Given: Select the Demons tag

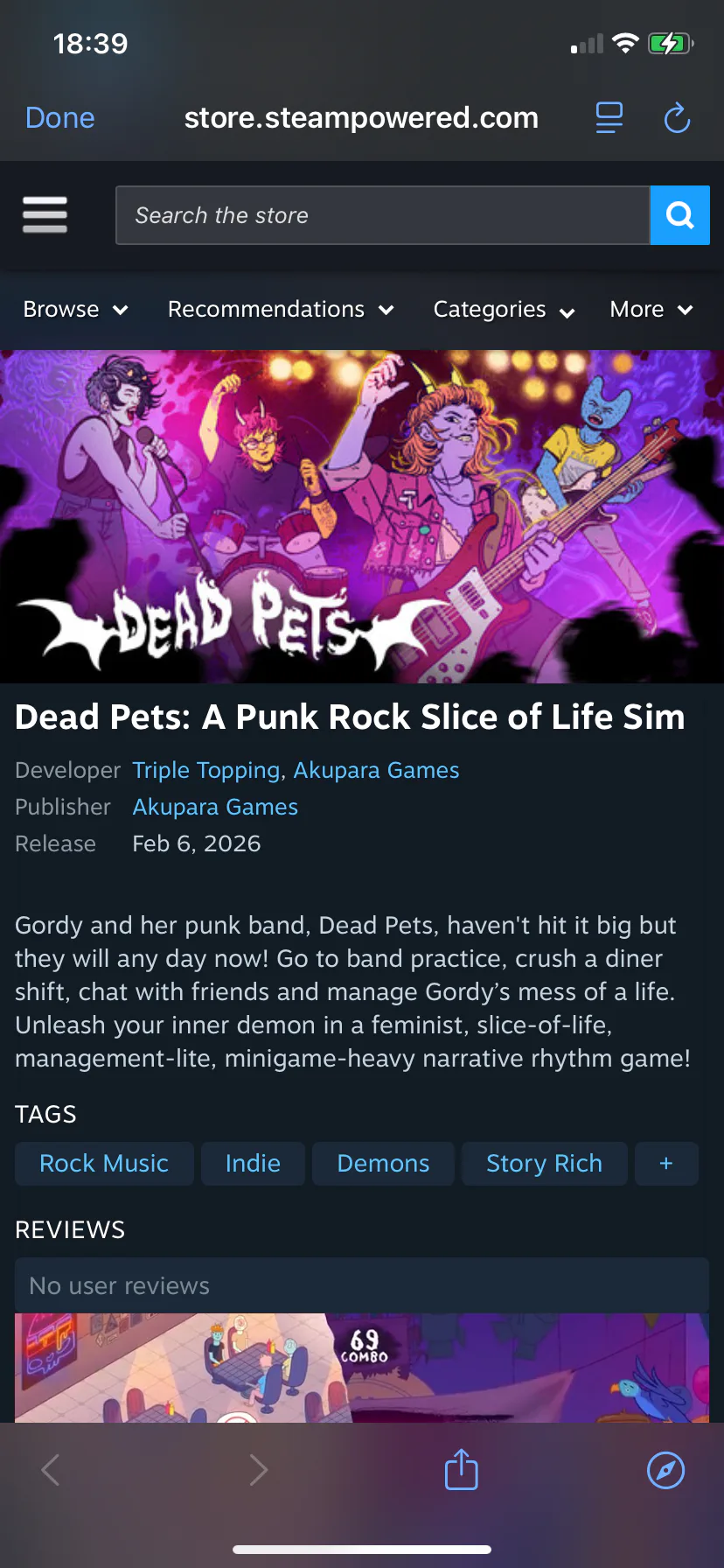Looking at the screenshot, I should tap(383, 1164).
